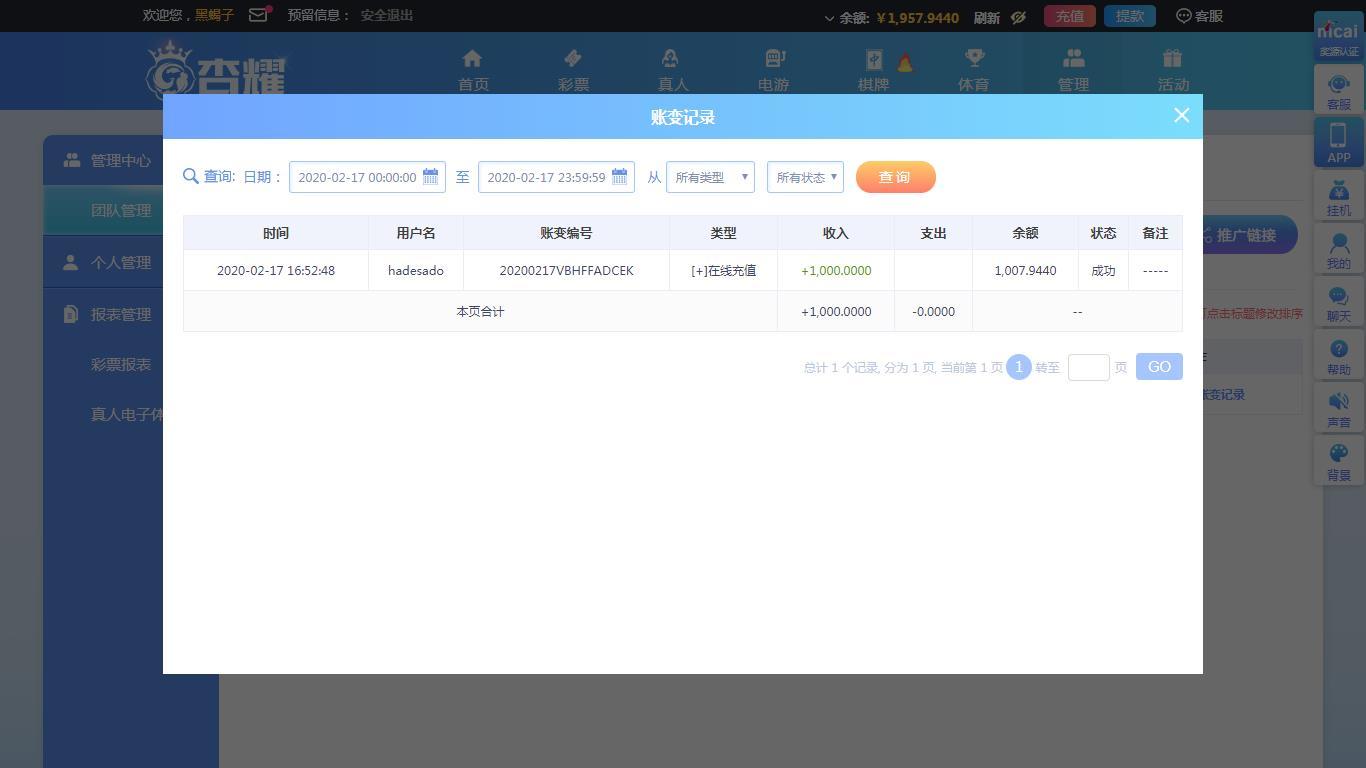The image size is (1366, 768).
Task: Click the orange 查询 search button
Action: point(896,177)
